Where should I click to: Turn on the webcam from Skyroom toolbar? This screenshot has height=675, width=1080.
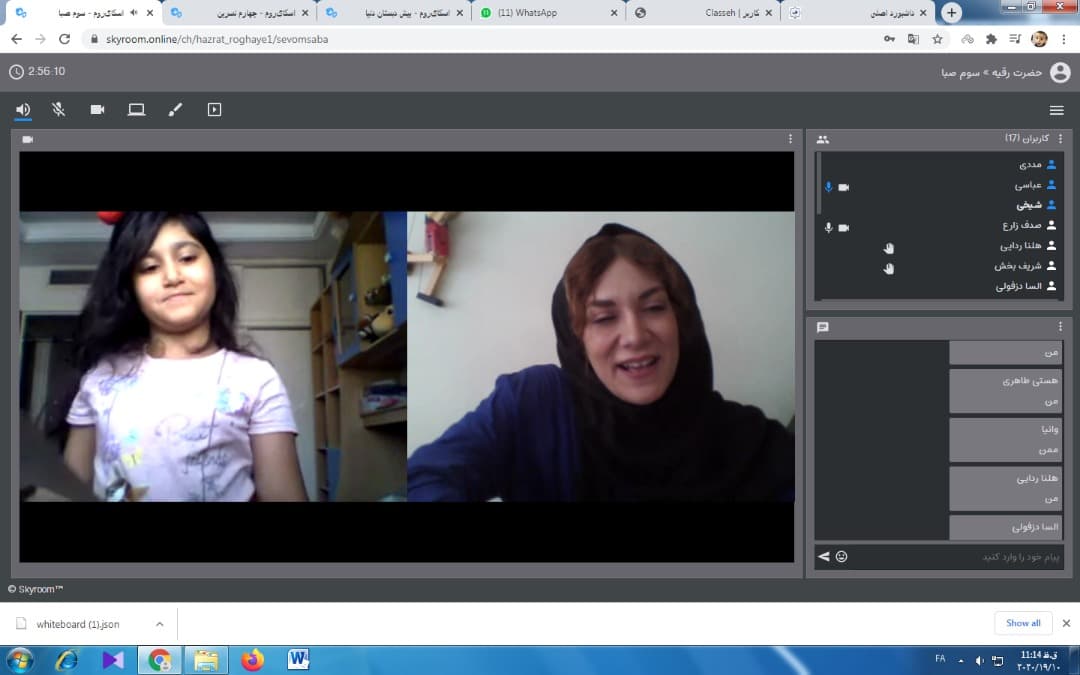(97, 110)
